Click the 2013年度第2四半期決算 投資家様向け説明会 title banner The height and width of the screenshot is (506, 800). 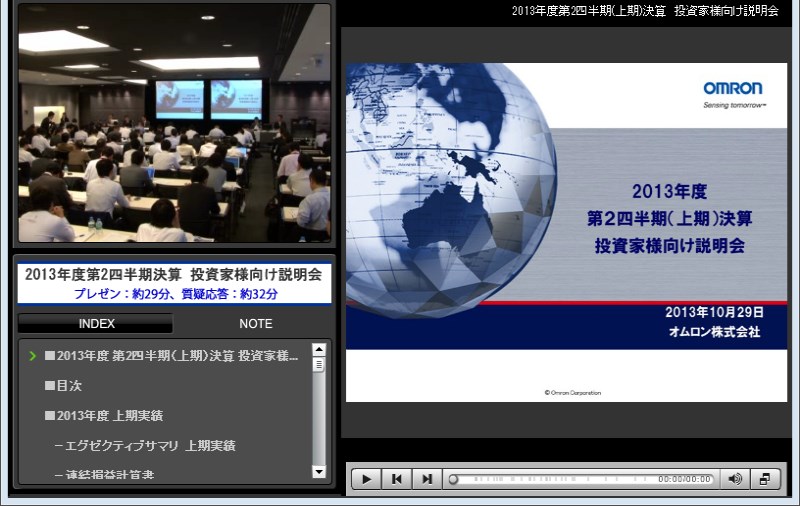(x=173, y=274)
